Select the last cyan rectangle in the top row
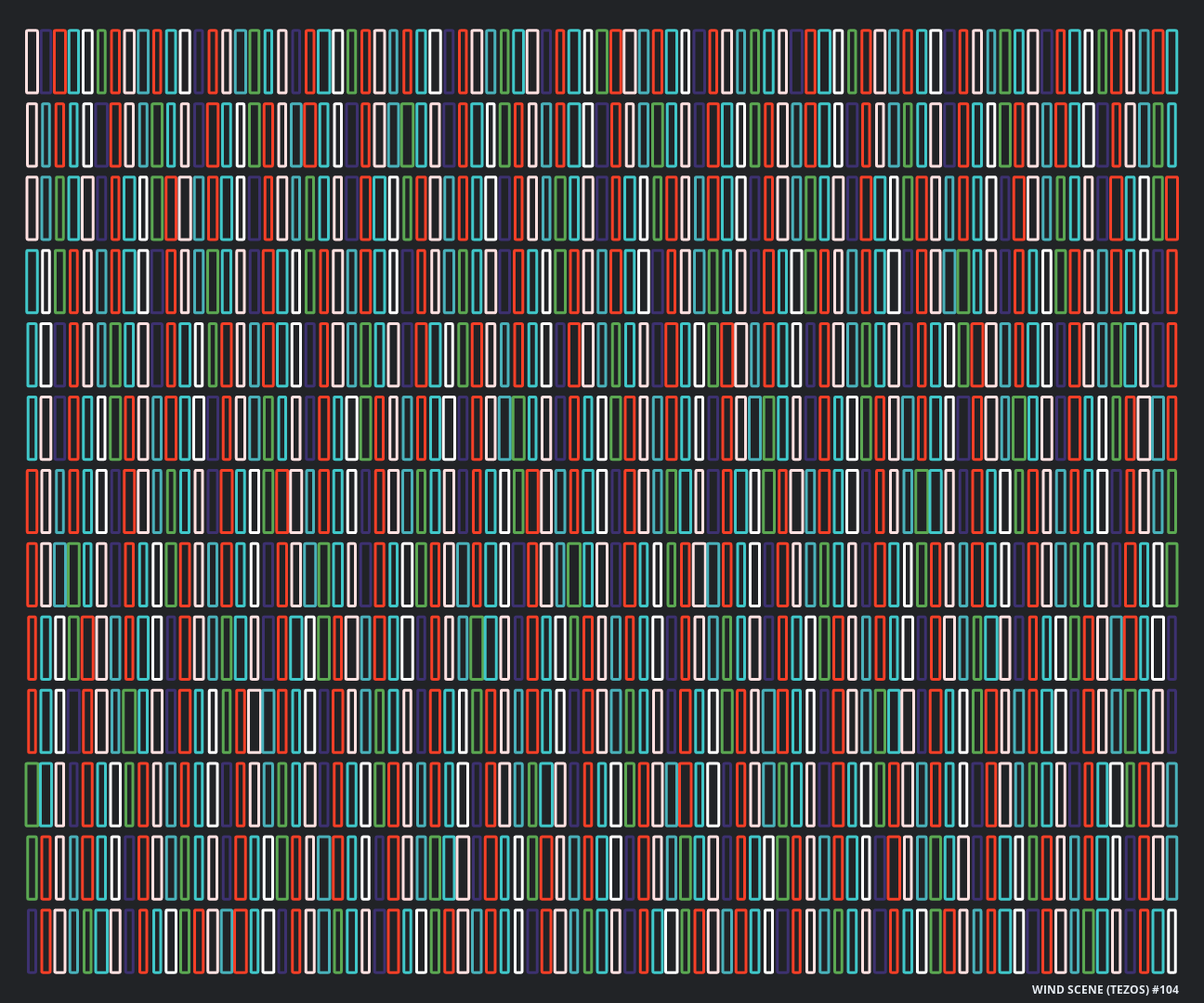The width and height of the screenshot is (1204, 1003). tap(1171, 61)
